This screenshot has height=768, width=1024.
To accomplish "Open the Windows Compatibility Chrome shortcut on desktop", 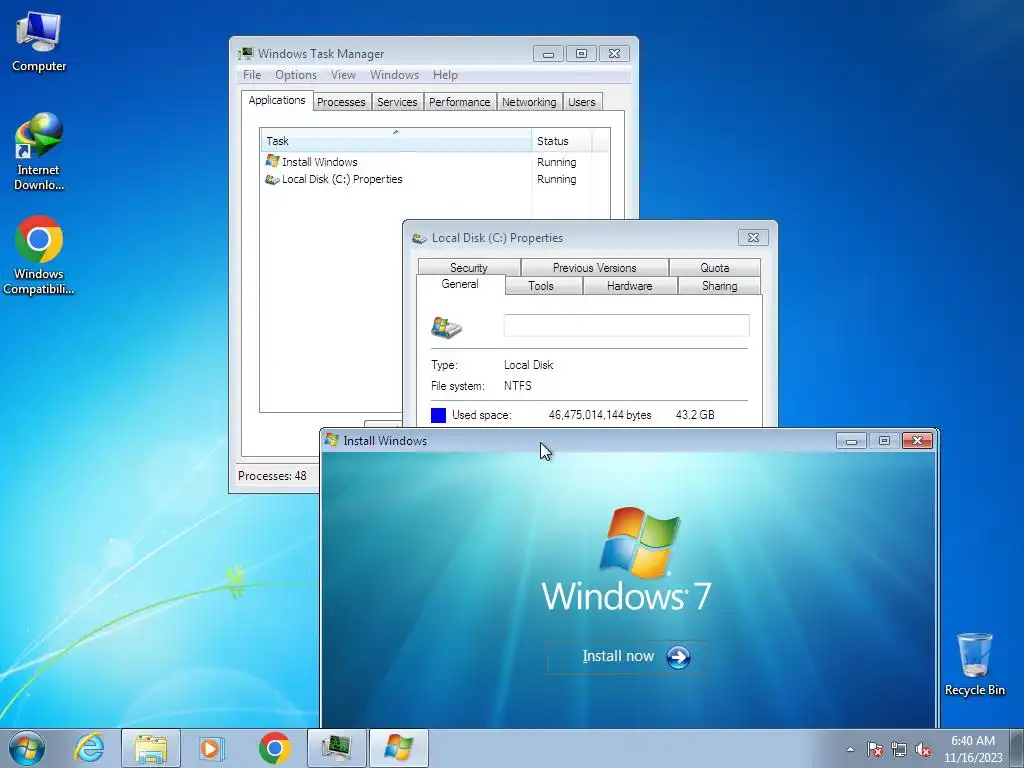I will (39, 255).
